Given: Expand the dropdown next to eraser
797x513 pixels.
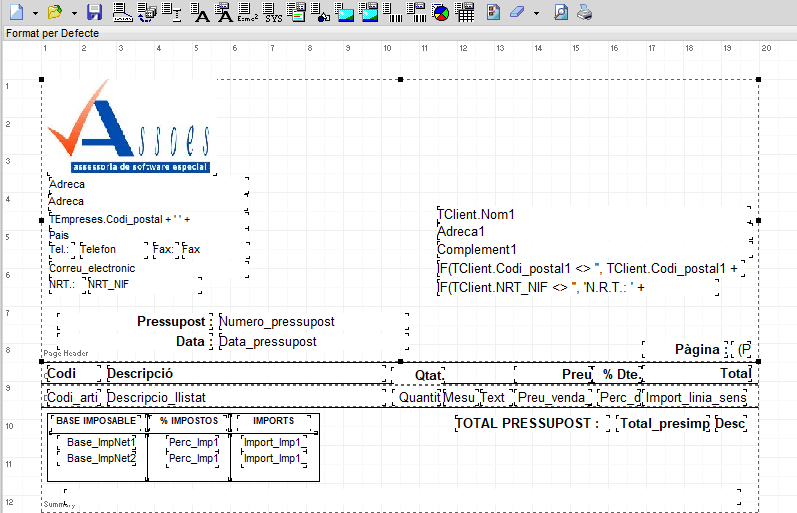Looking at the screenshot, I should (536, 13).
